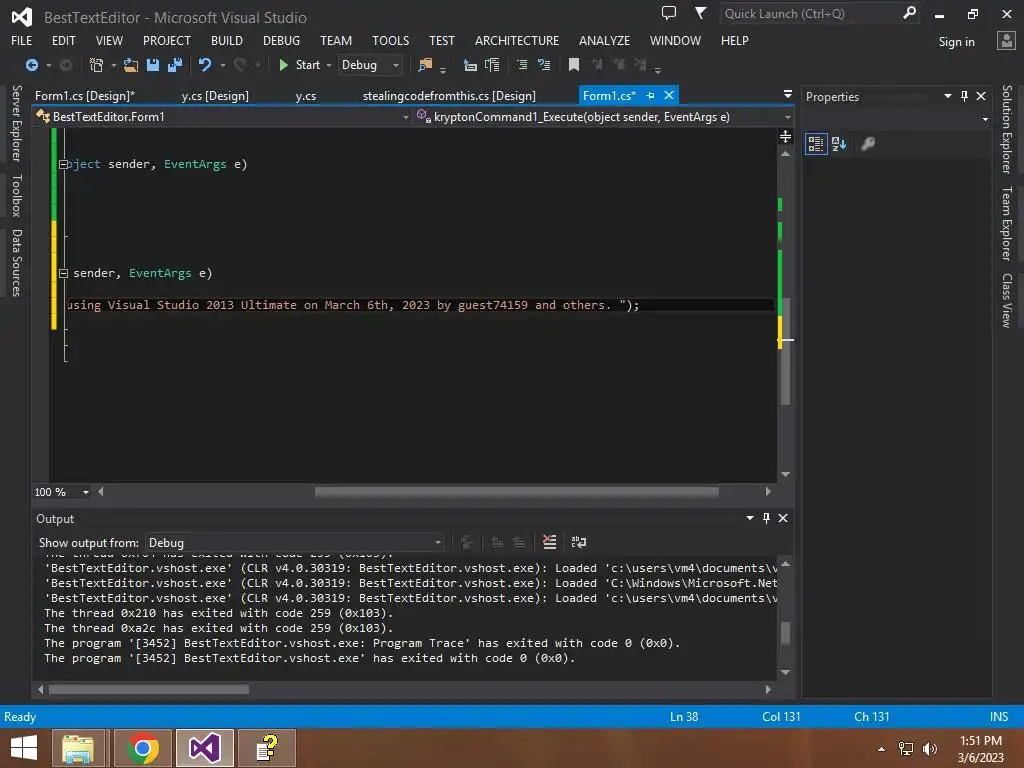Screen dimensions: 1024x768
Task: Open the DEBUG menu
Action: [281, 40]
